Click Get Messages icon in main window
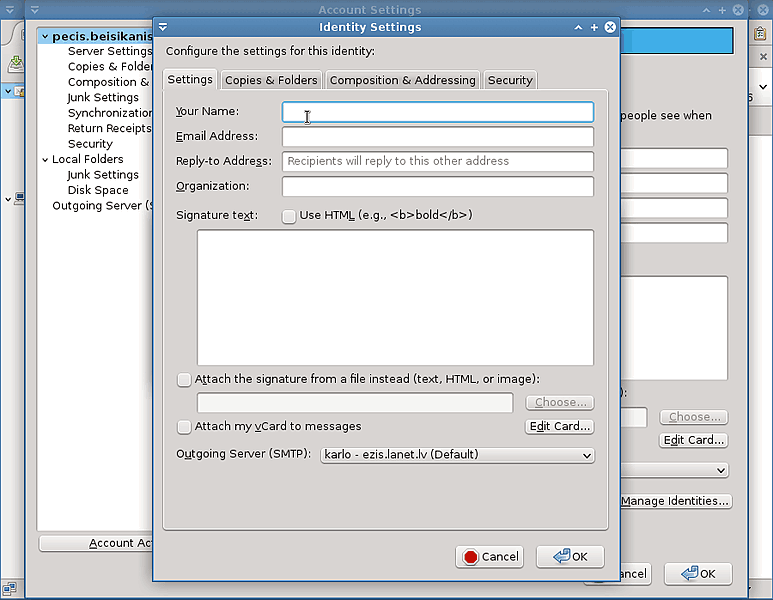Image resolution: width=773 pixels, height=600 pixels. coord(16,63)
